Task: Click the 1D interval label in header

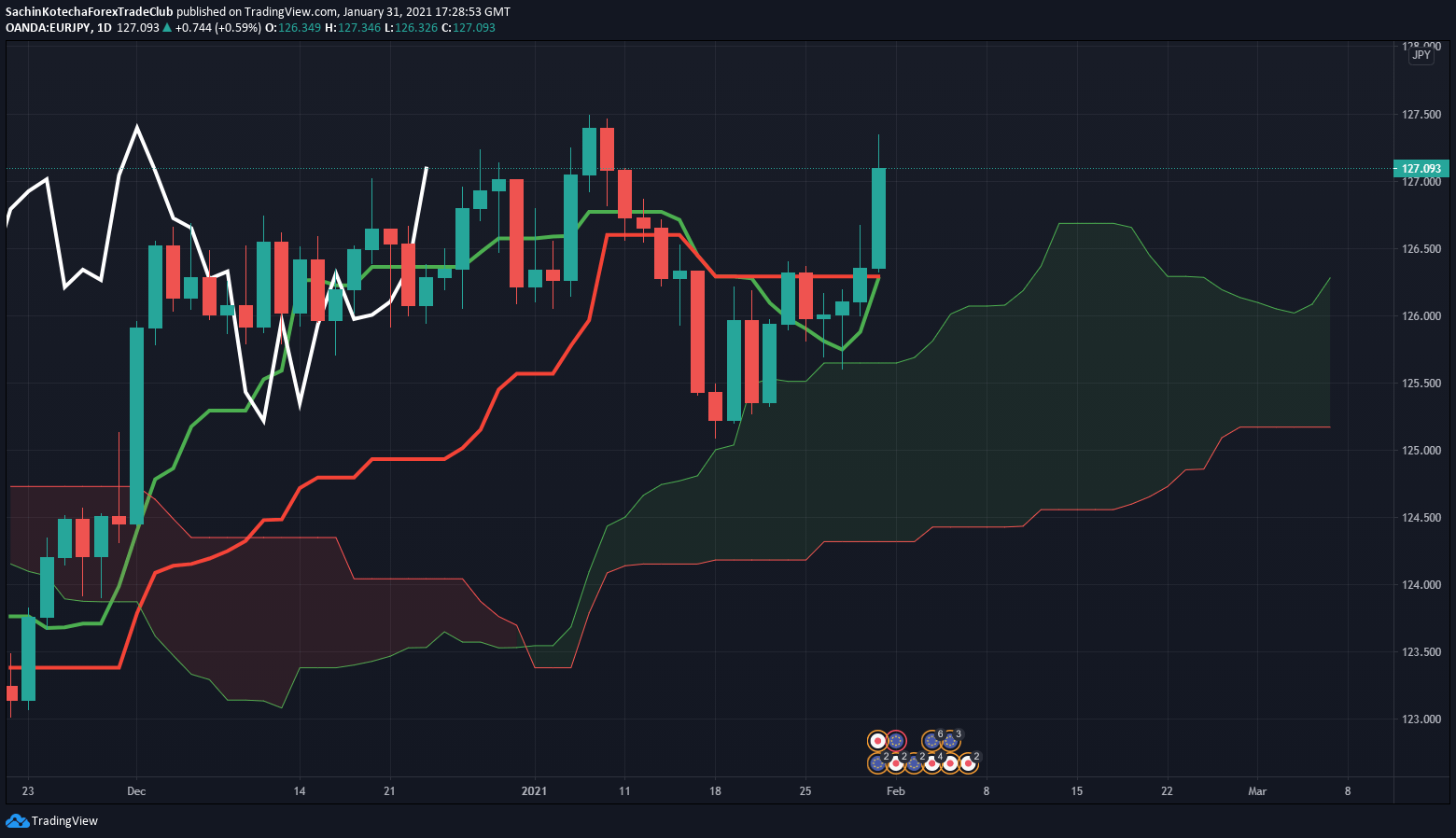Action: pyautogui.click(x=105, y=28)
